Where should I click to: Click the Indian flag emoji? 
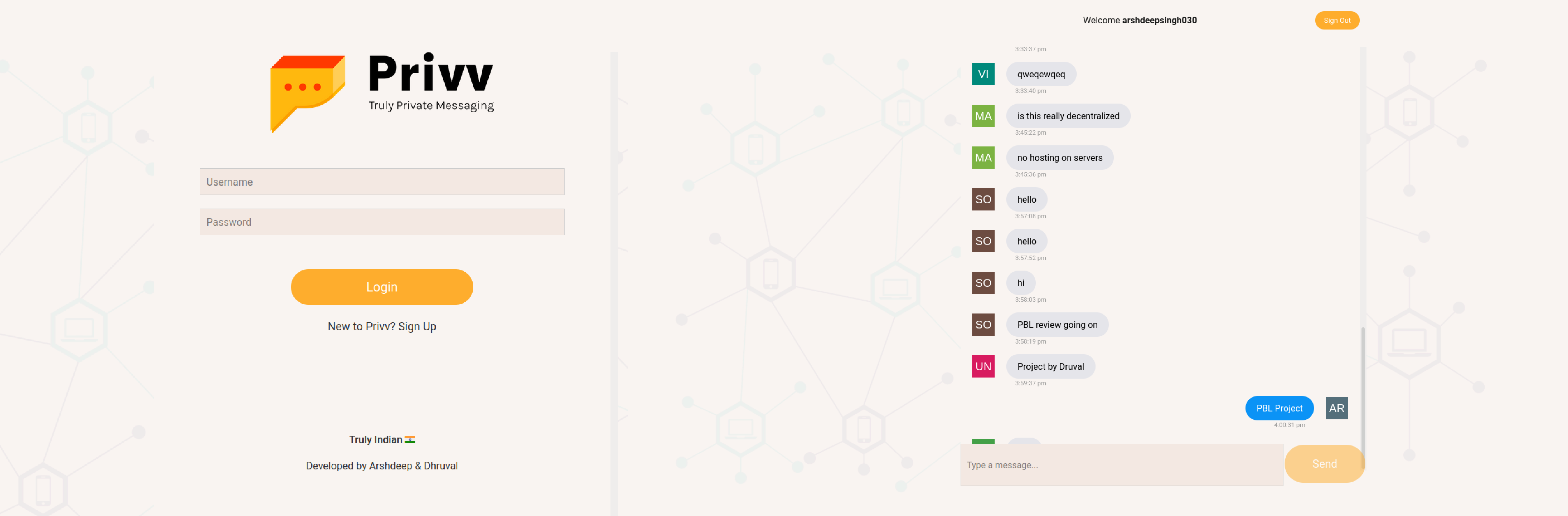coord(410,439)
